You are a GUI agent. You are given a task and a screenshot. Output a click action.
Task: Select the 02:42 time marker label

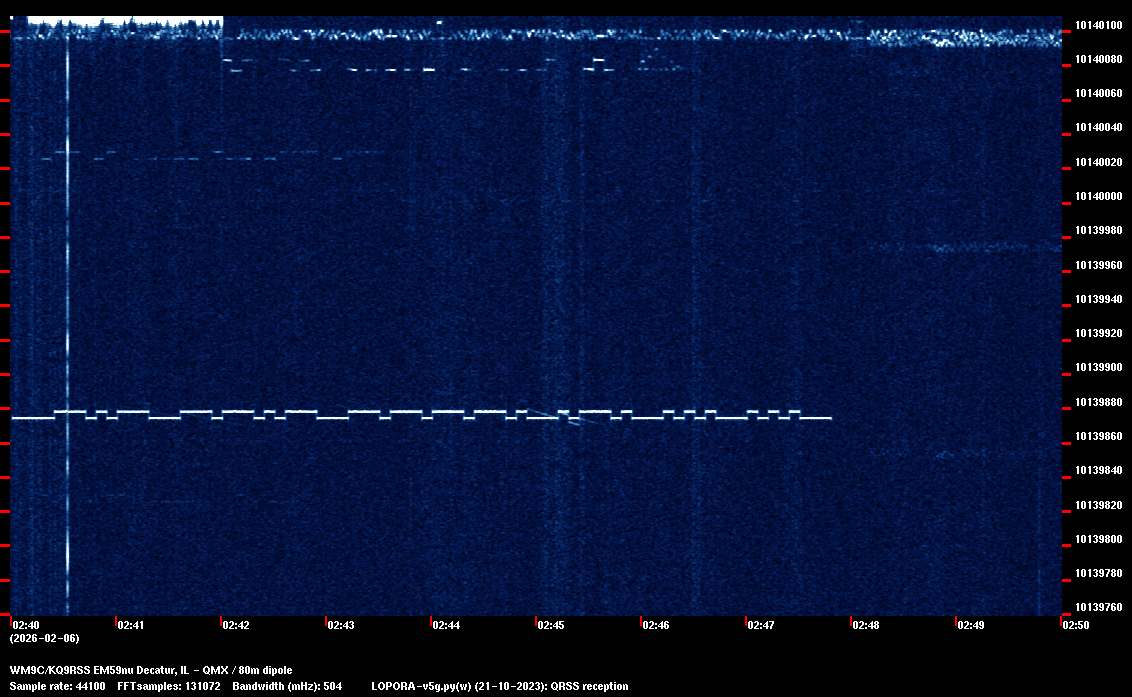point(236,625)
